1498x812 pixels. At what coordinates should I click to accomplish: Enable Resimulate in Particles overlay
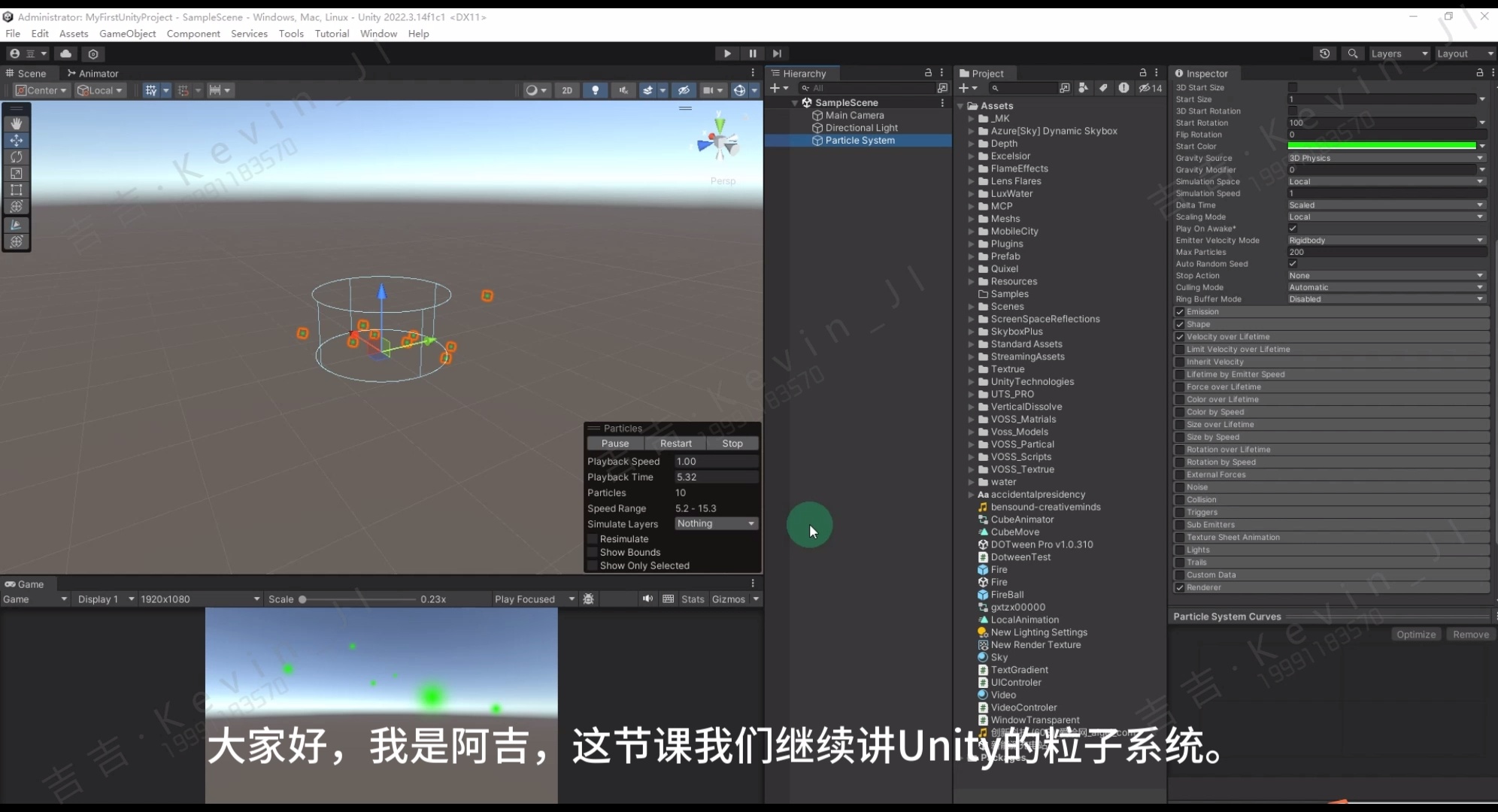click(593, 538)
